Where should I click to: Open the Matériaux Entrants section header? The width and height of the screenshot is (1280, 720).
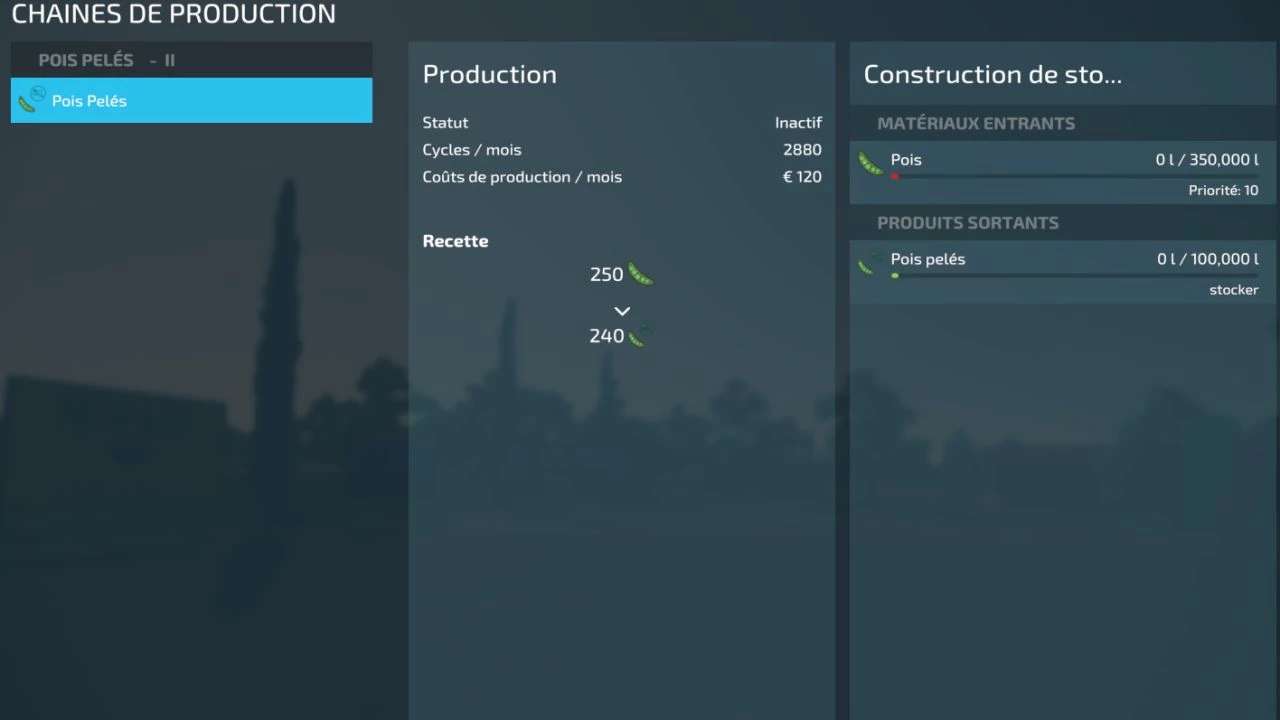[975, 123]
